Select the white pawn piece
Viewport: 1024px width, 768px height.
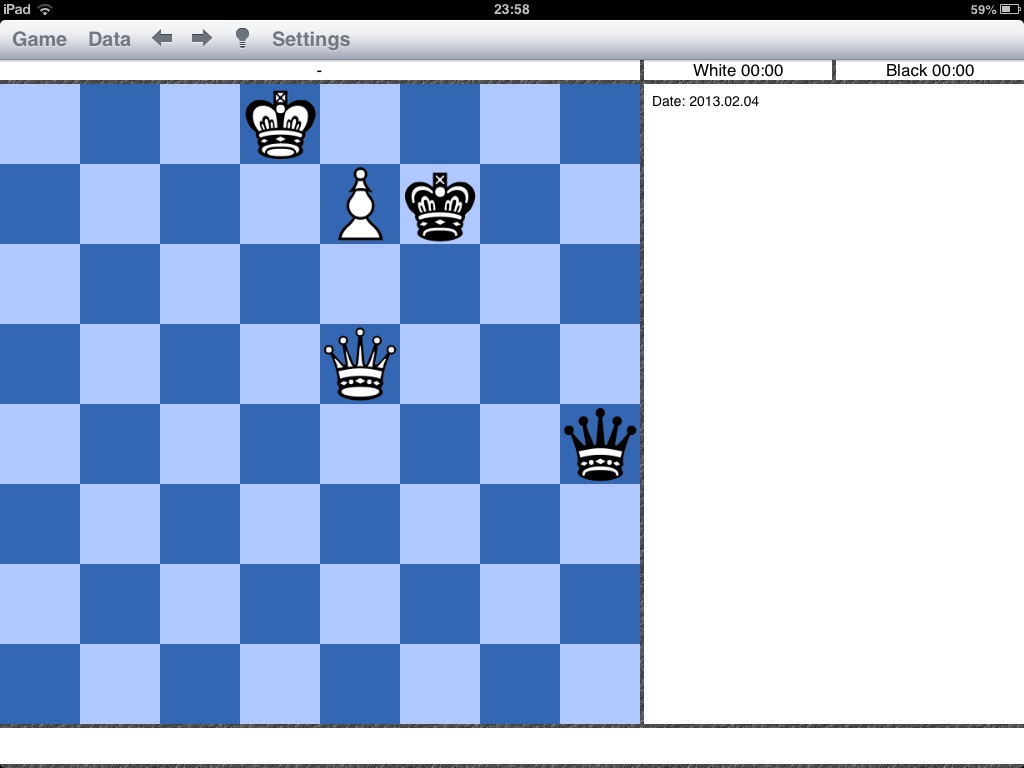(360, 205)
